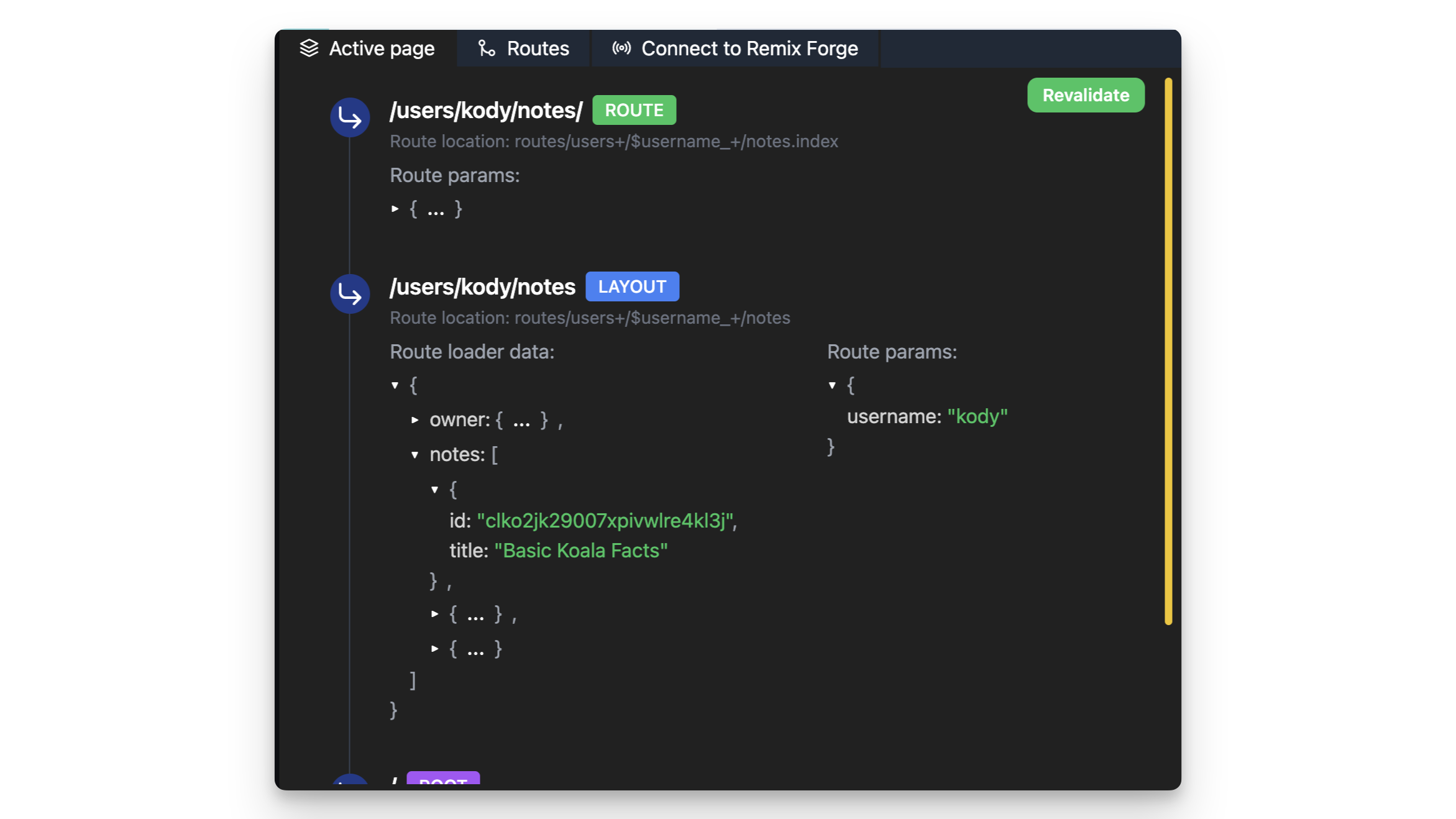The width and height of the screenshot is (1456, 819).
Task: Click the routes/users+/$username_+/notes location text
Action: click(x=652, y=318)
